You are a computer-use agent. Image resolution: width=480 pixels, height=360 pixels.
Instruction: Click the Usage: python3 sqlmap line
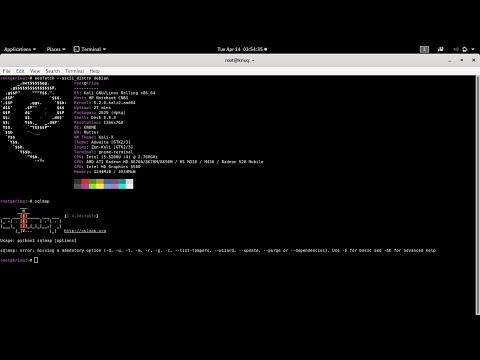coord(38,240)
